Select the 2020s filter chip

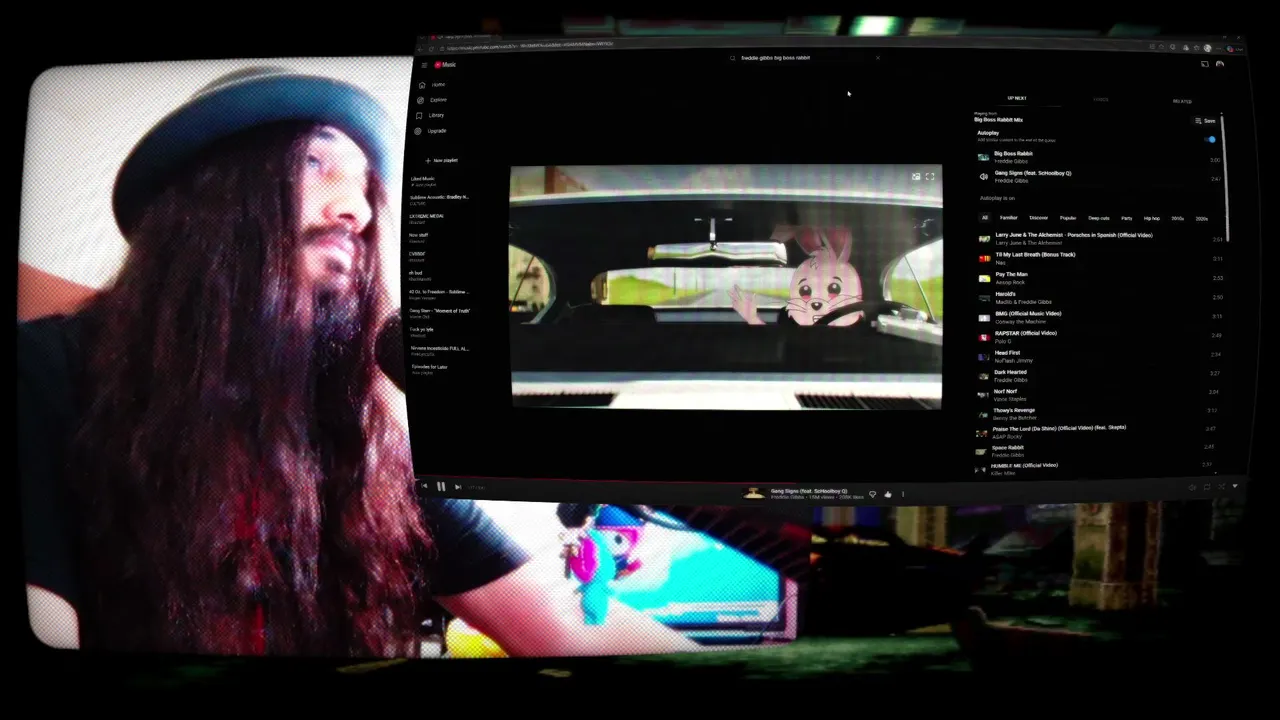(1201, 218)
